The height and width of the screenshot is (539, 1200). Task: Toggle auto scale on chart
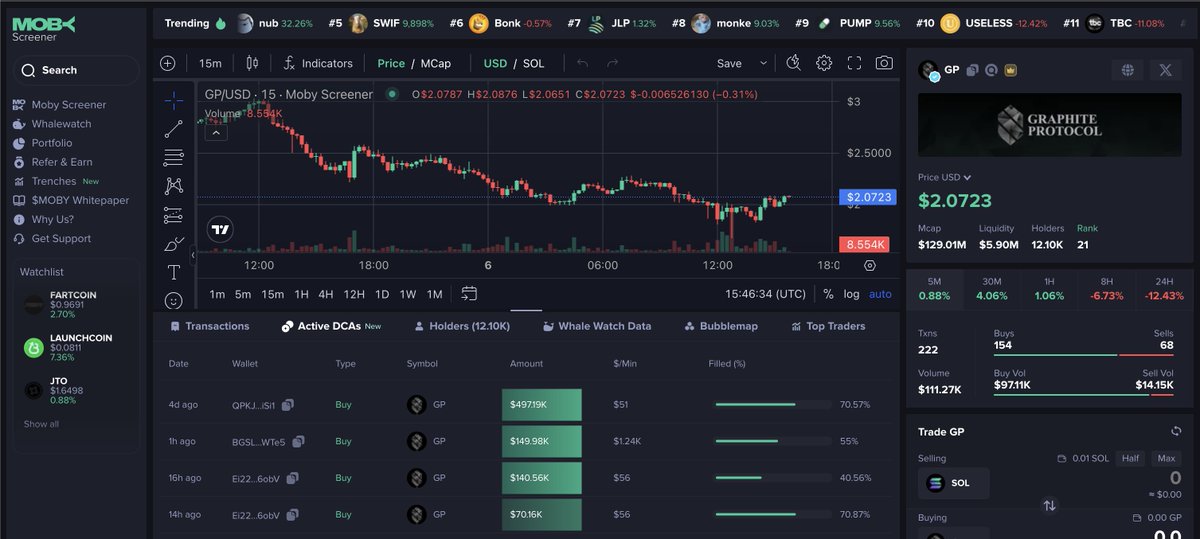pos(880,294)
